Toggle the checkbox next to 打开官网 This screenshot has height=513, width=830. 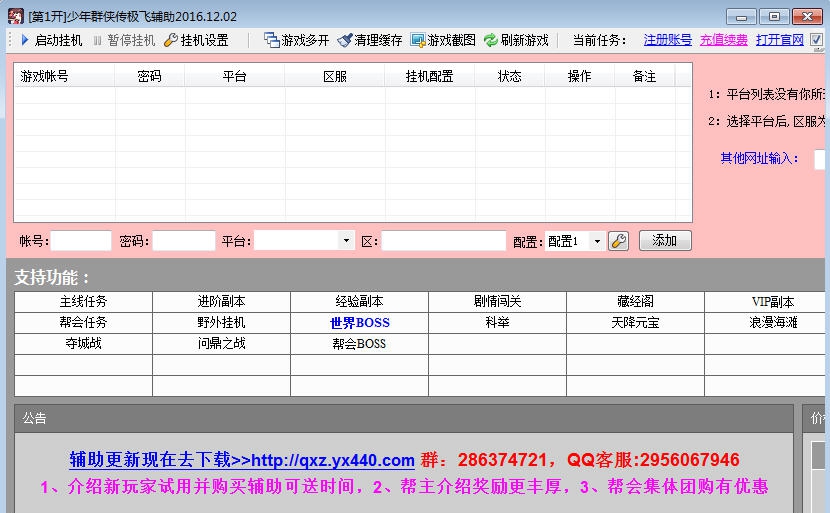coord(816,40)
